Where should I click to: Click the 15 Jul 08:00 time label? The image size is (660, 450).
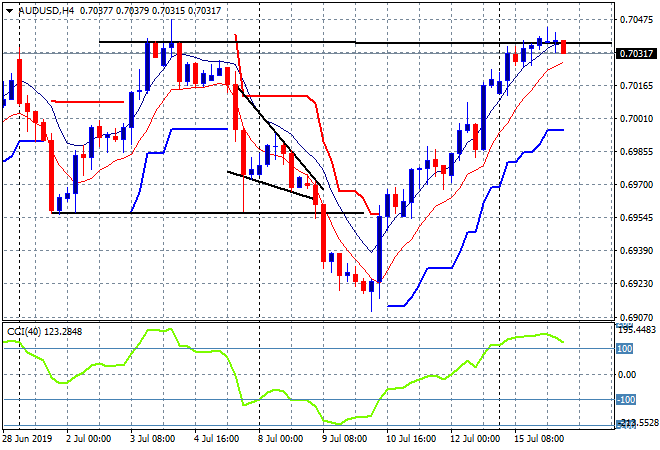coord(539,439)
